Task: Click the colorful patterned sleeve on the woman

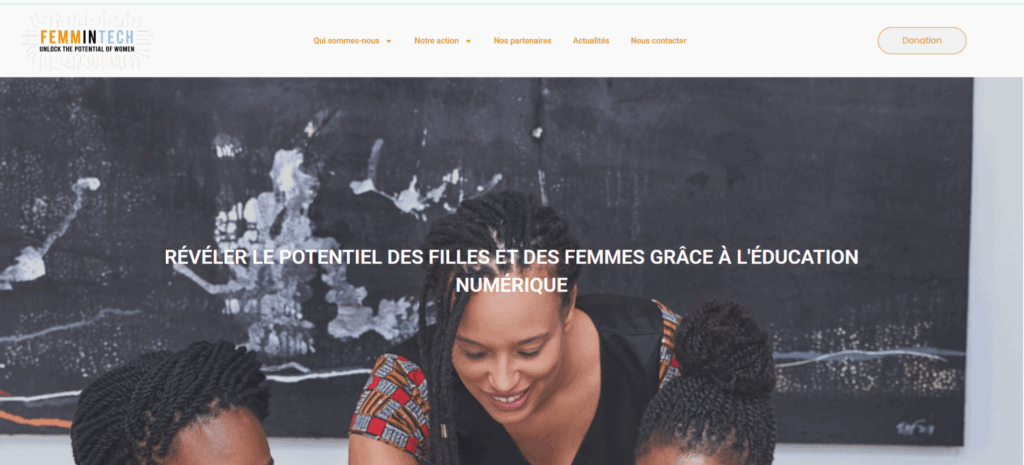Action: click(x=391, y=400)
